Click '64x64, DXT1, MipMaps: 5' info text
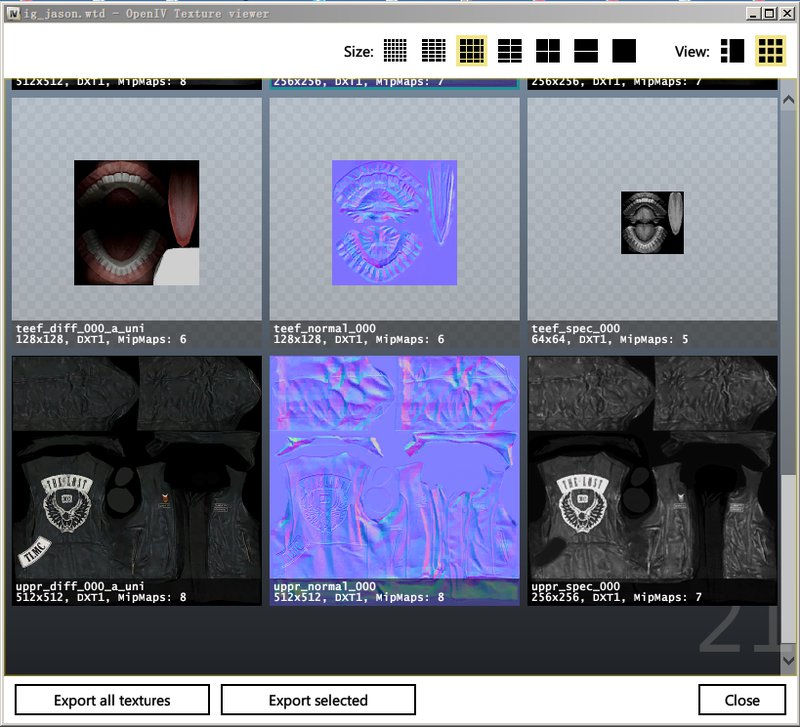 tap(610, 339)
